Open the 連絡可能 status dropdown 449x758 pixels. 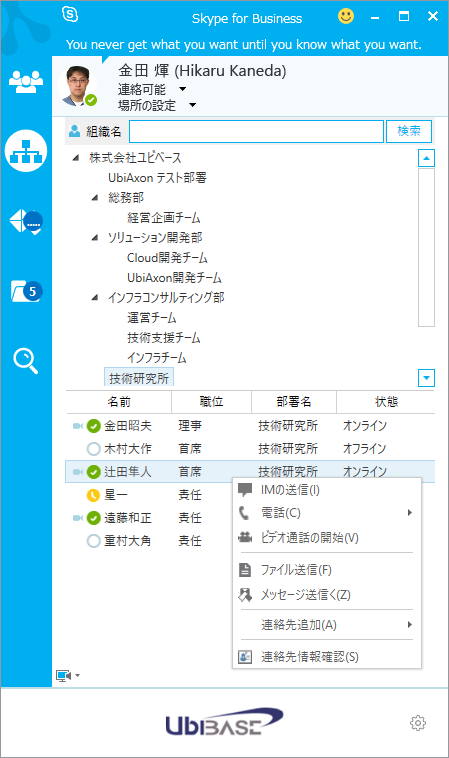[182, 89]
